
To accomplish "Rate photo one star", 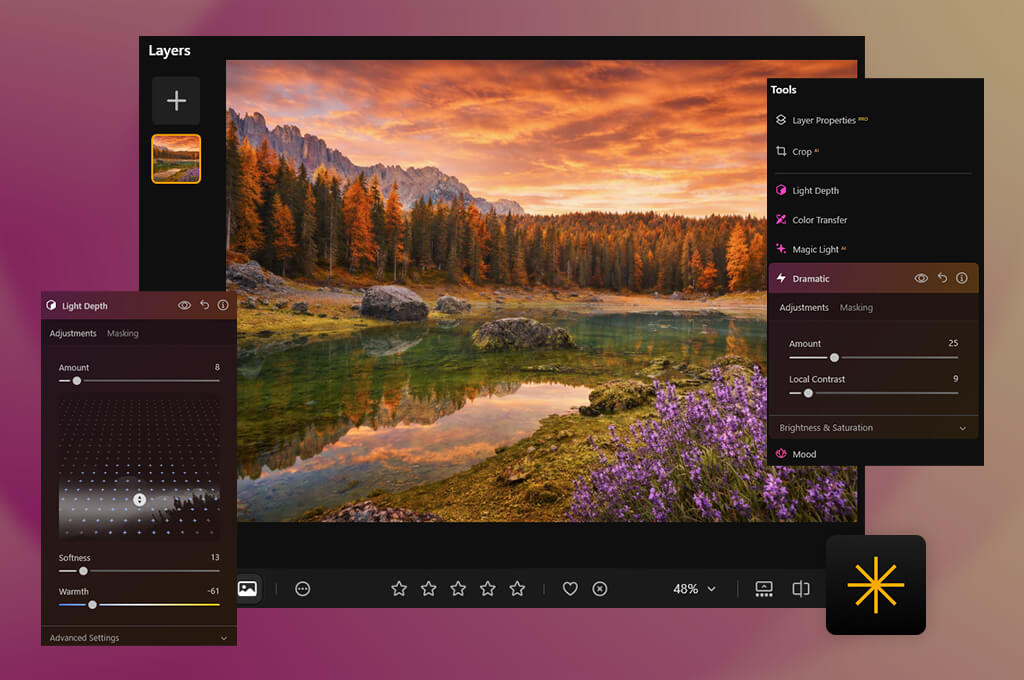I will (x=399, y=589).
